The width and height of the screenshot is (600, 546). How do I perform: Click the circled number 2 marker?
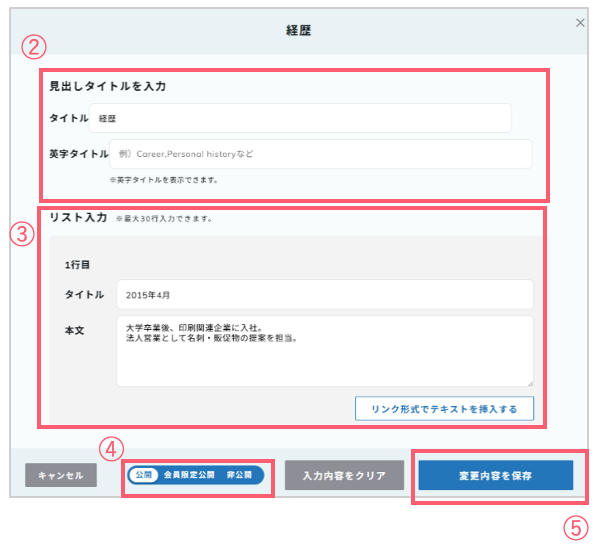coord(34,47)
